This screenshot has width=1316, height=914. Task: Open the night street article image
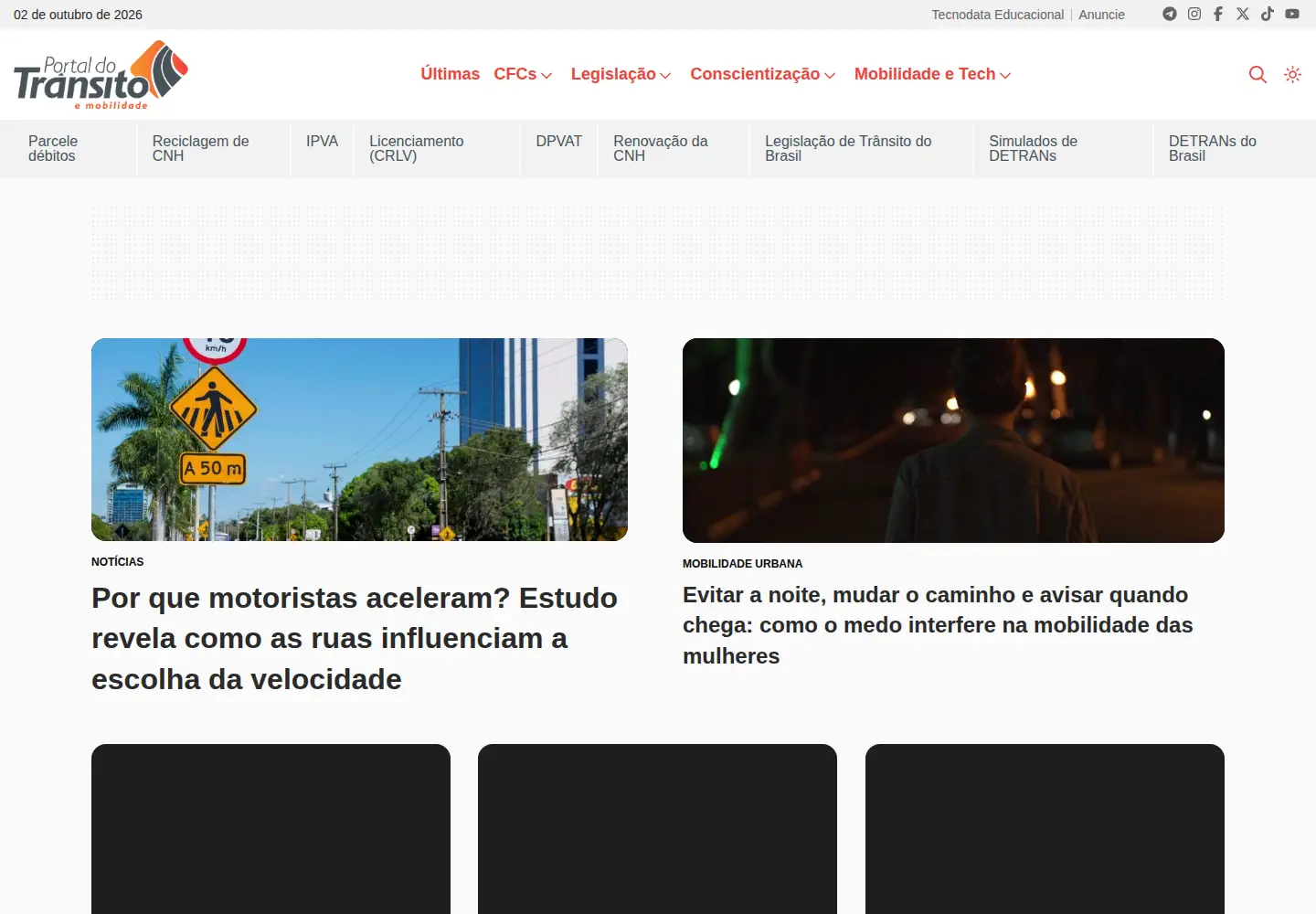click(953, 441)
